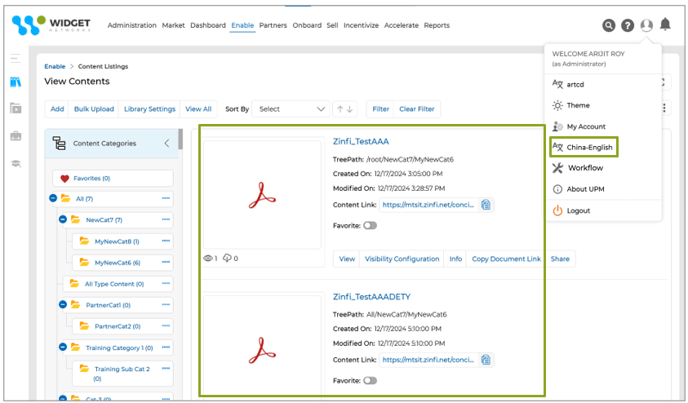
Task: Open the Sort By select dropdown
Action: (291, 109)
